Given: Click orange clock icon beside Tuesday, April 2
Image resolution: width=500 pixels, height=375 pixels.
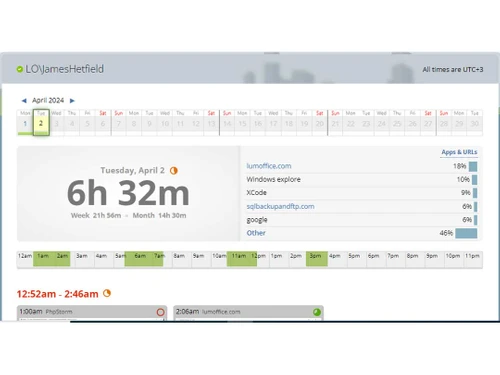Looking at the screenshot, I should [174, 171].
